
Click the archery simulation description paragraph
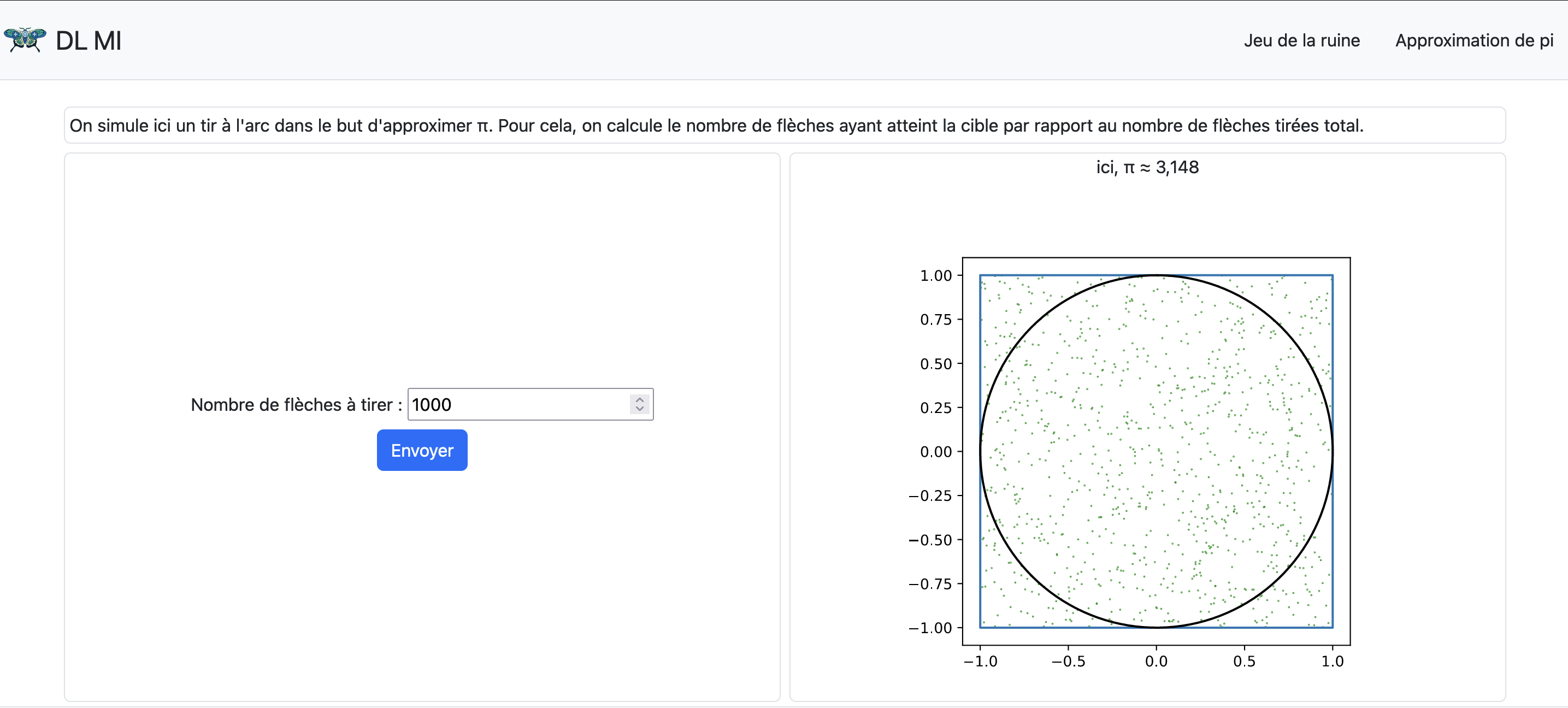785,126
